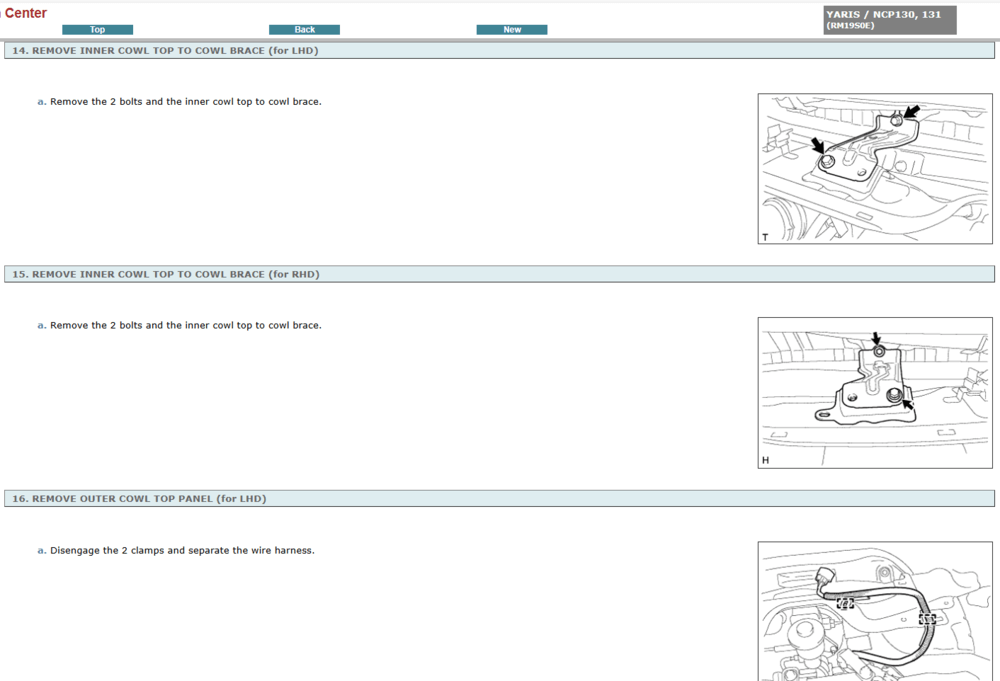
Task: Click upper-right bolt arrow in LHD illustration
Action: click(x=910, y=112)
